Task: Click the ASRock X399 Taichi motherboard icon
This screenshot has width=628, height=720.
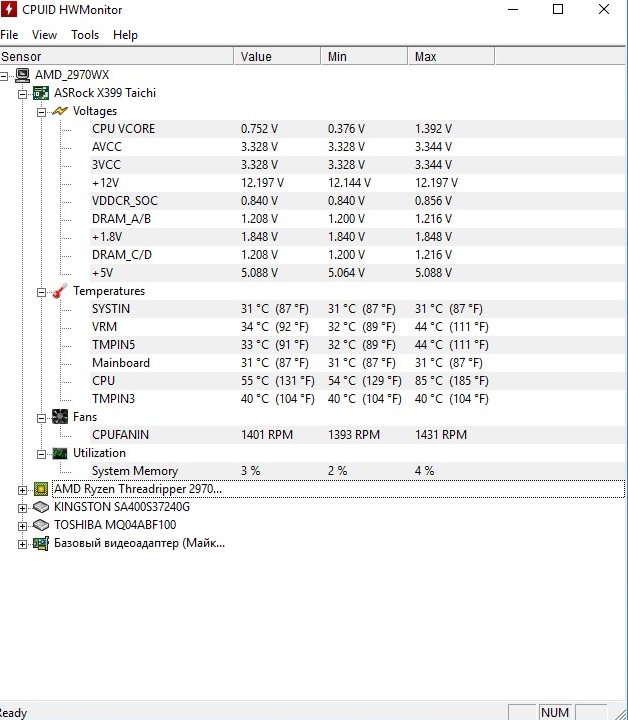Action: (41, 93)
